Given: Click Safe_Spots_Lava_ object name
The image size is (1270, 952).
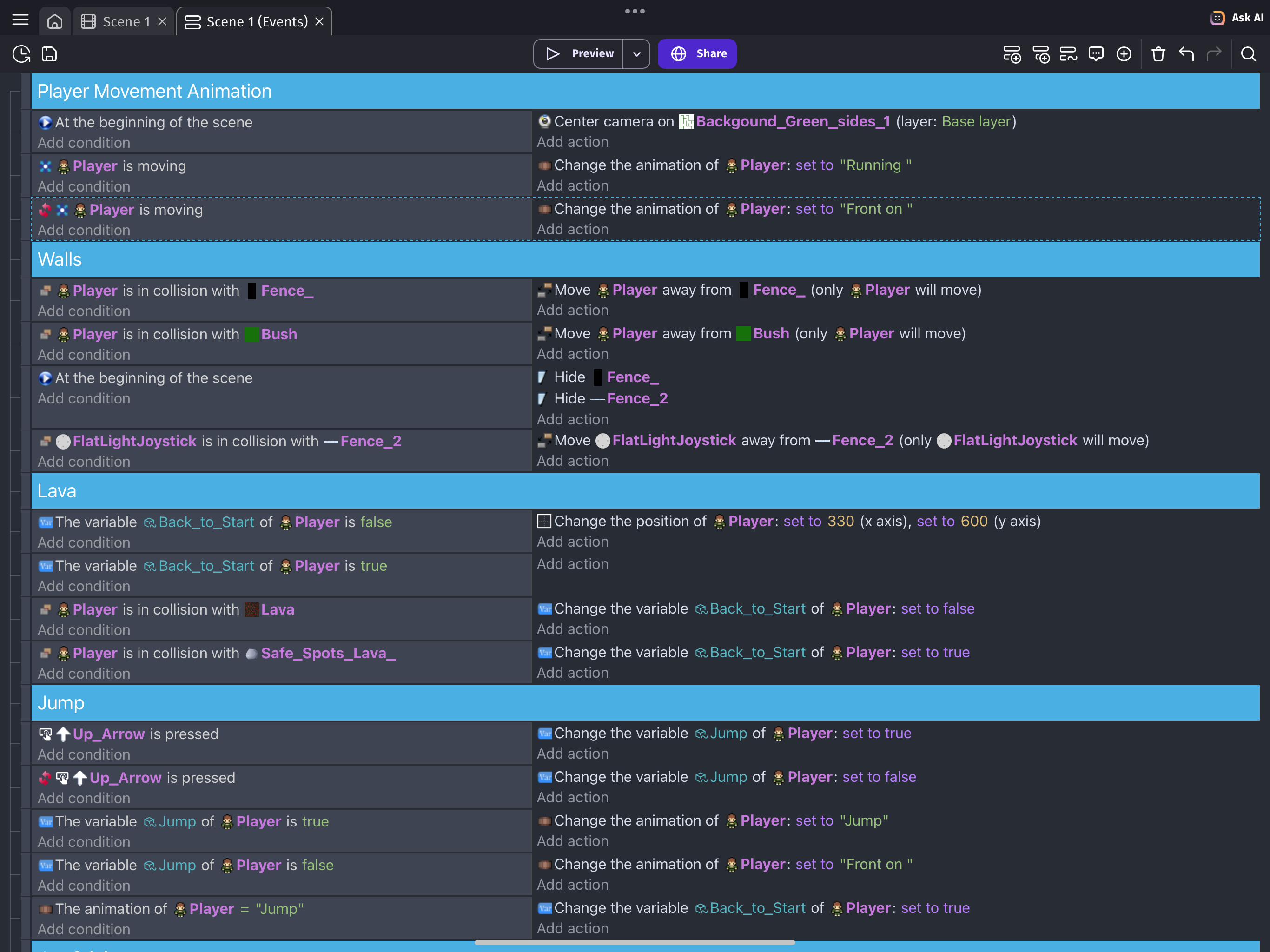Looking at the screenshot, I should click(x=328, y=654).
